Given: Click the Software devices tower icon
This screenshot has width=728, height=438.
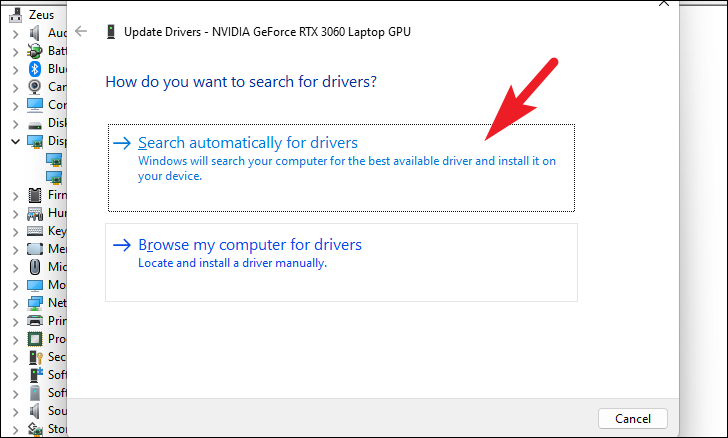Looking at the screenshot, I should point(35,393).
